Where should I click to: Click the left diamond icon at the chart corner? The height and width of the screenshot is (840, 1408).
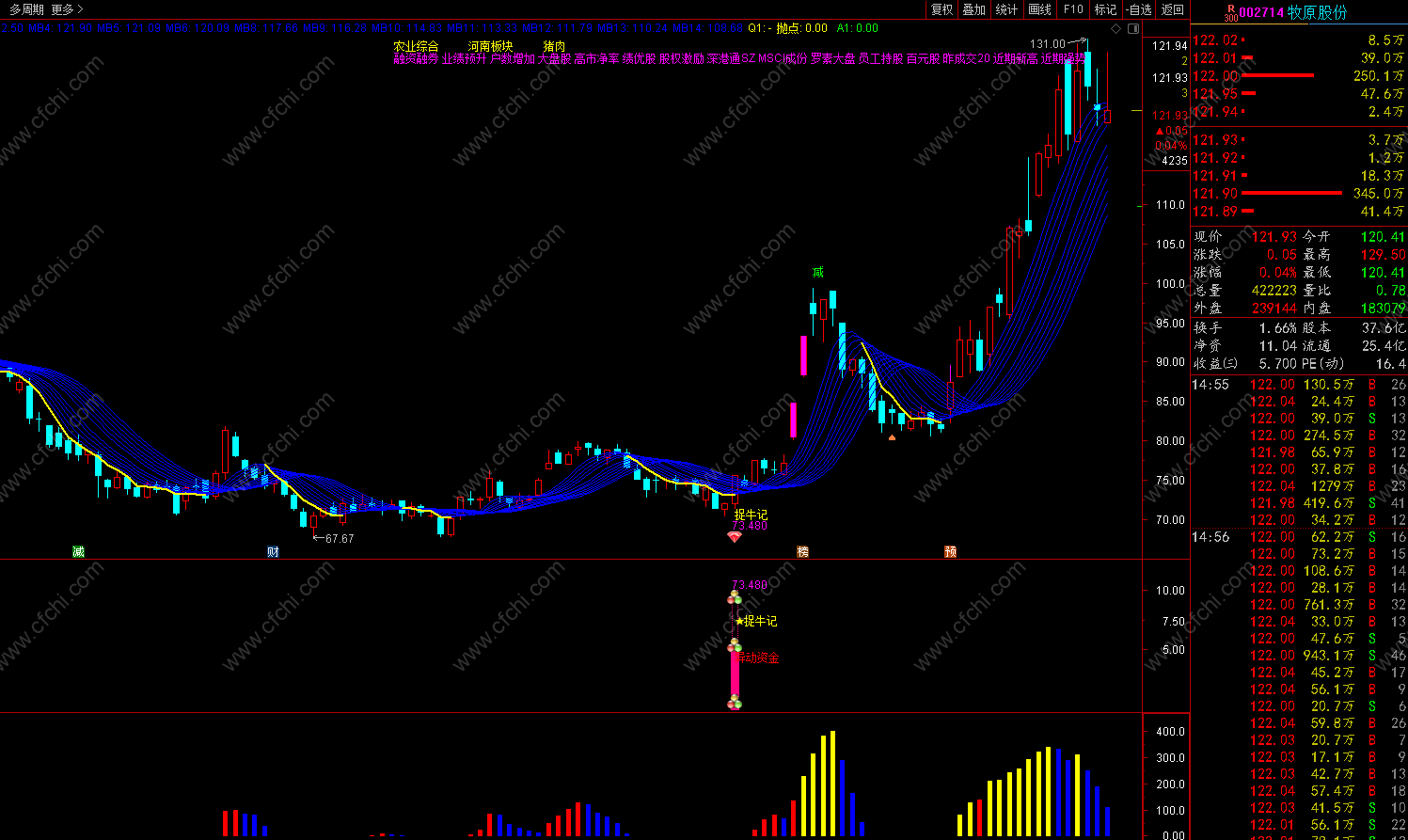coord(1116,29)
